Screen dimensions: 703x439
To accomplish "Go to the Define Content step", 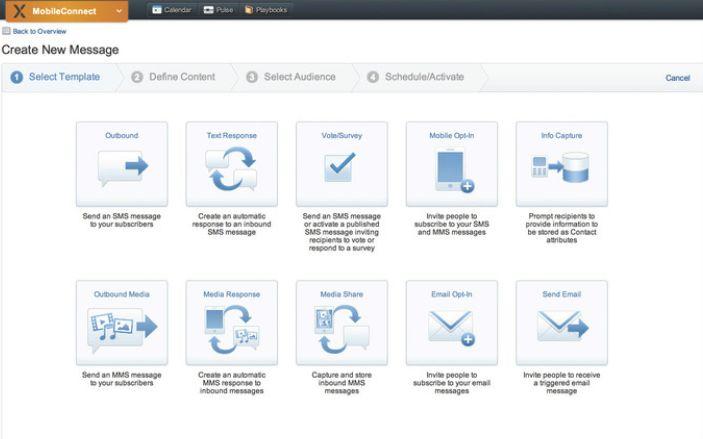I will tap(173, 77).
